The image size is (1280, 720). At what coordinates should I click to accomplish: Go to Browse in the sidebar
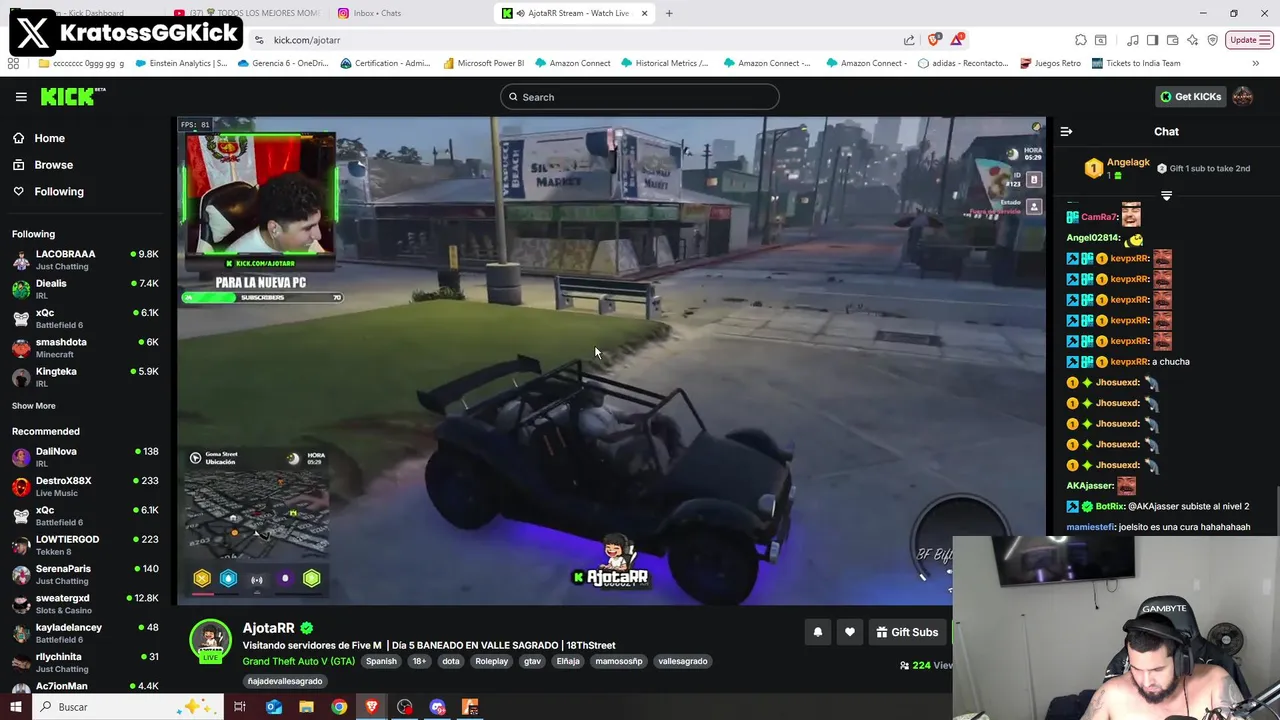click(x=43, y=165)
